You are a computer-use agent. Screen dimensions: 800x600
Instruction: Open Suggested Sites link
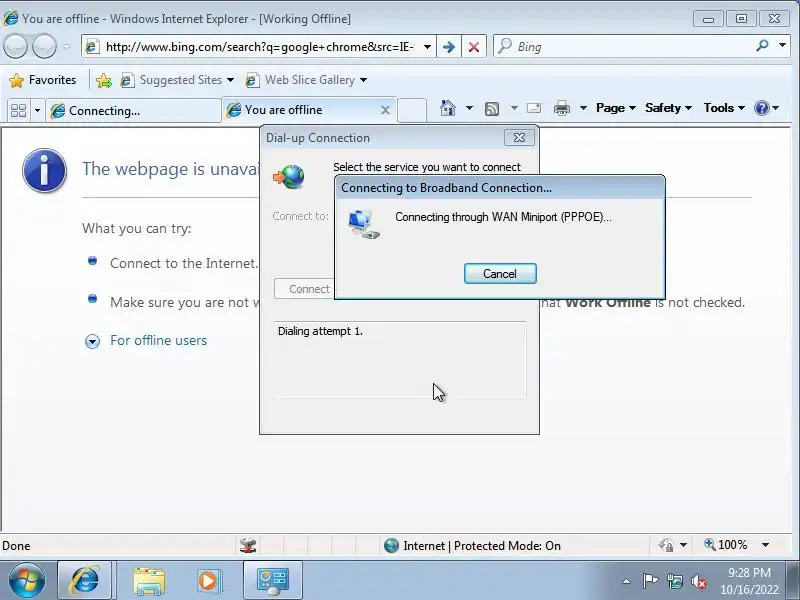(x=177, y=80)
